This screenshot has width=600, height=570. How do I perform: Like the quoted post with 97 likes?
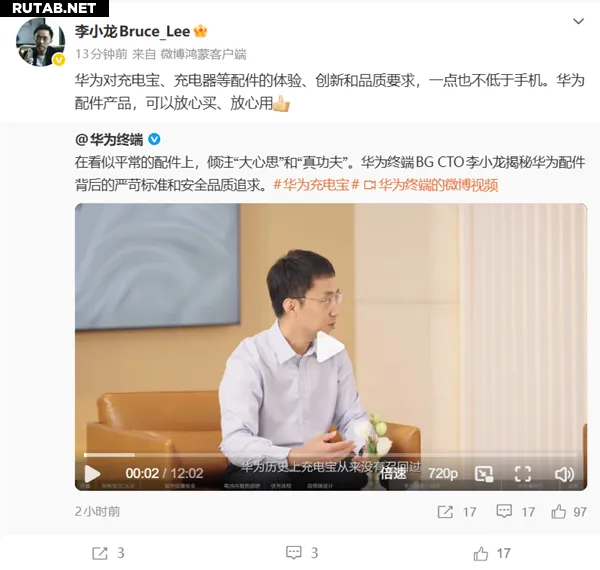pyautogui.click(x=569, y=511)
